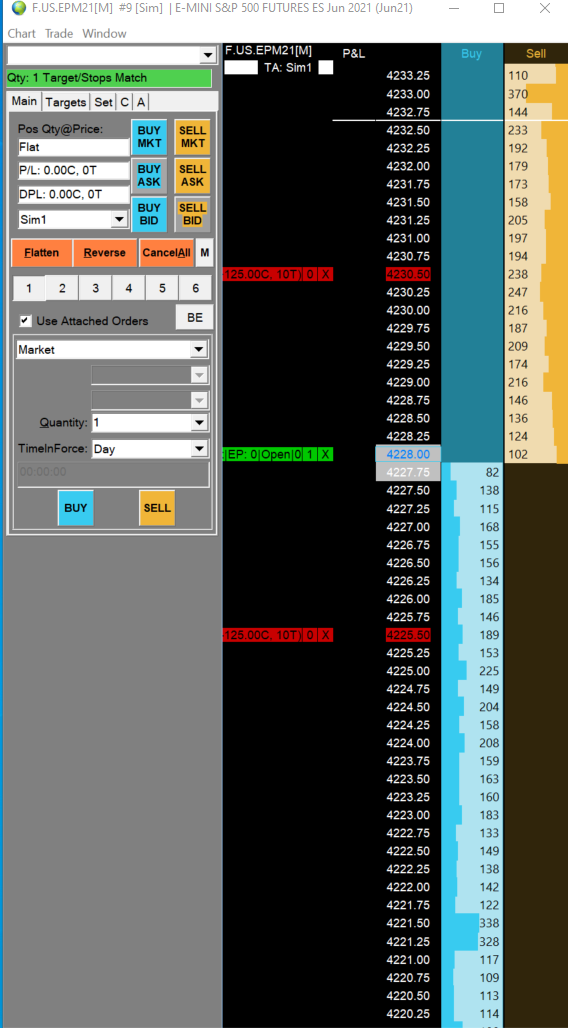Click the red stop price 4230.50
This screenshot has height=1028, width=568.
[x=408, y=274]
